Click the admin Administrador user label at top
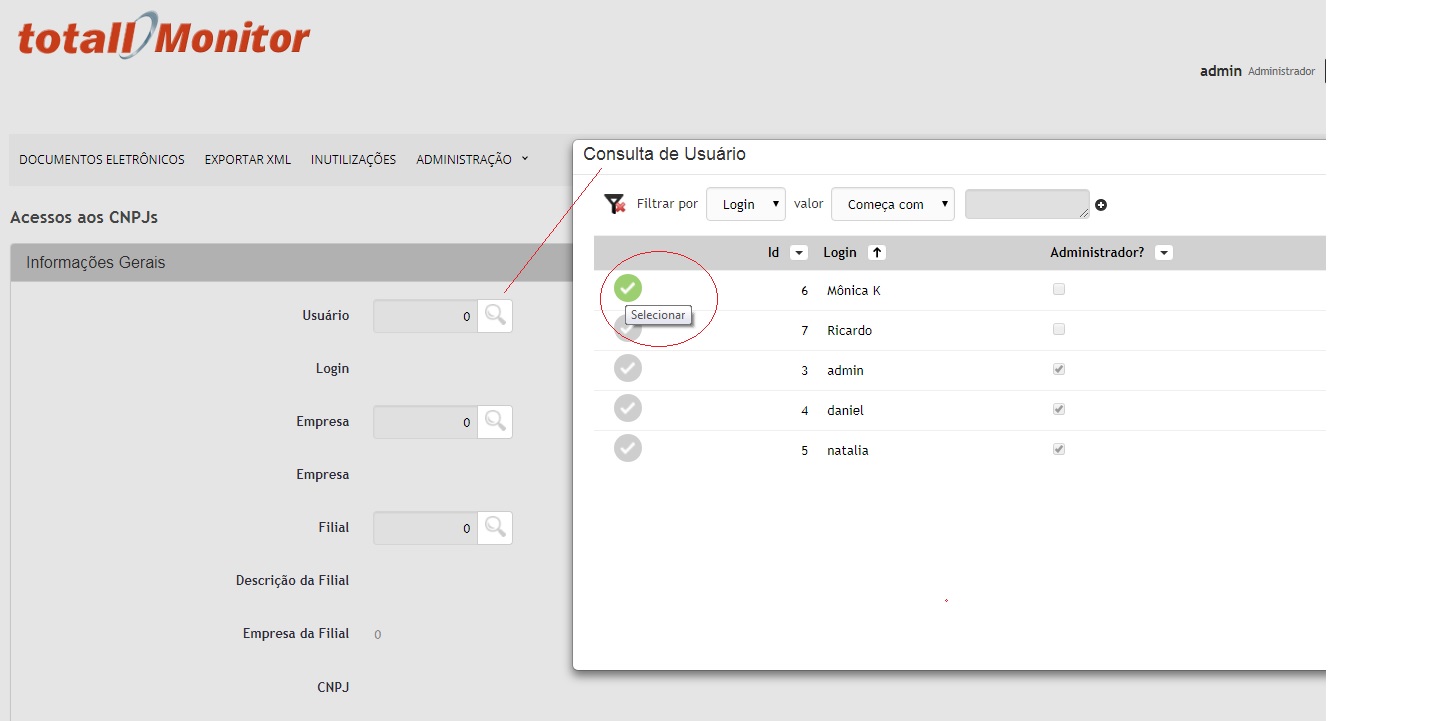 [x=1257, y=71]
